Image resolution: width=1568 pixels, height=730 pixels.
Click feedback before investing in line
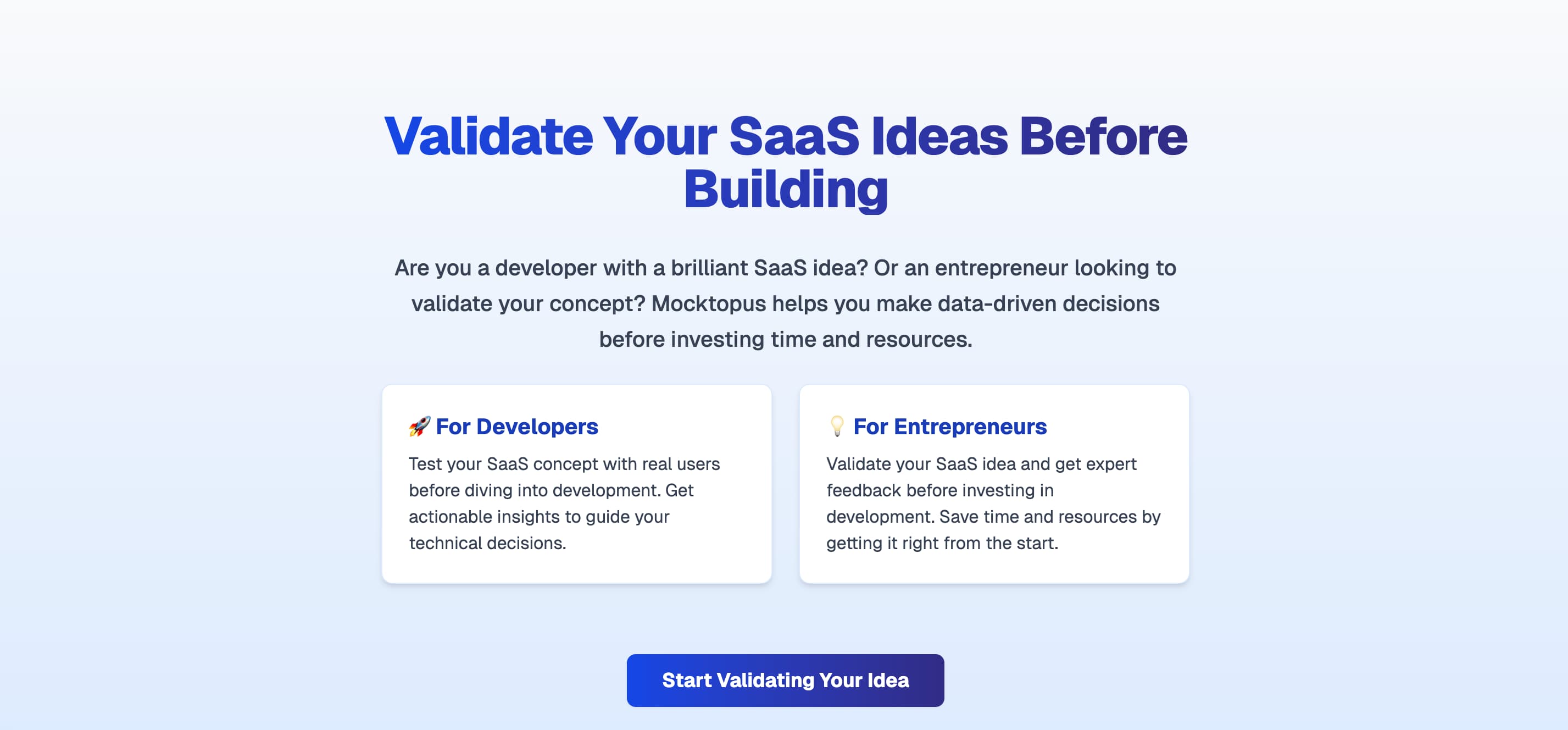pos(939,490)
